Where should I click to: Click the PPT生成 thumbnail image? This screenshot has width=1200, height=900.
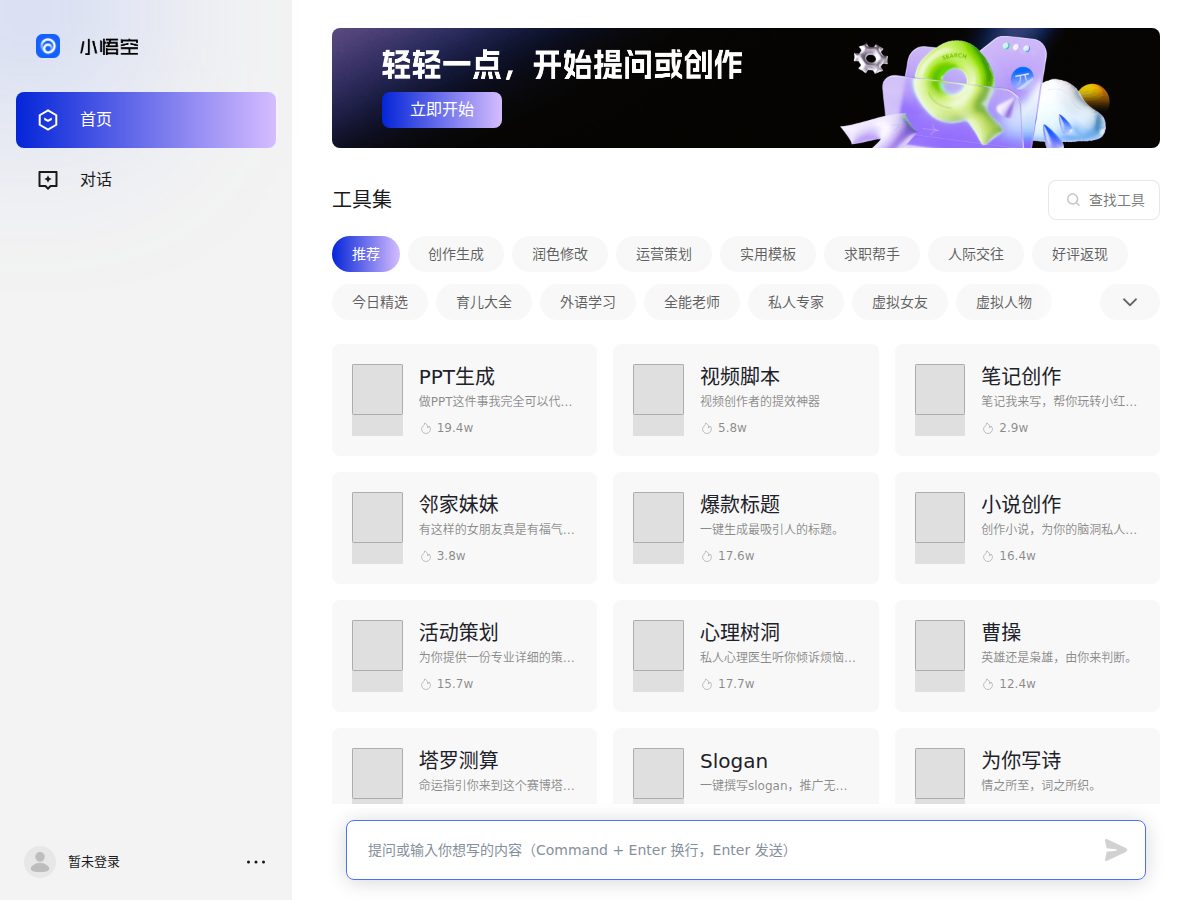(x=377, y=390)
